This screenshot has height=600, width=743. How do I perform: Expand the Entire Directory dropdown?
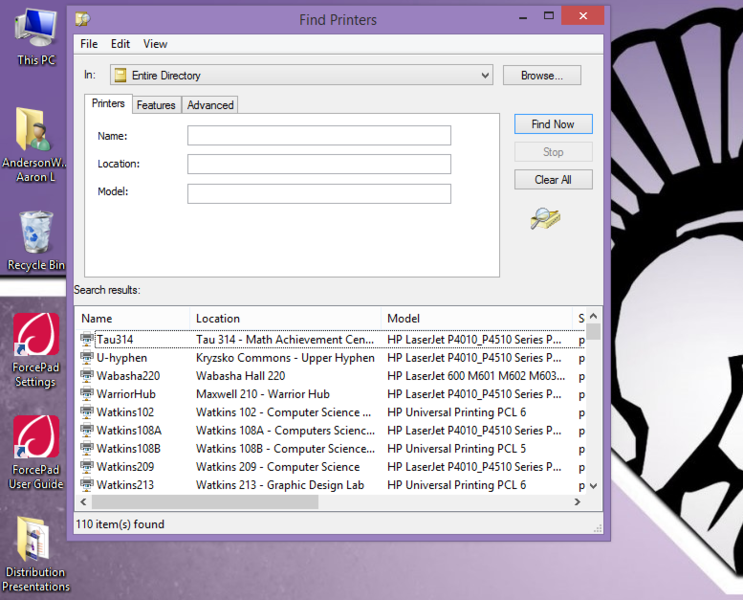485,75
